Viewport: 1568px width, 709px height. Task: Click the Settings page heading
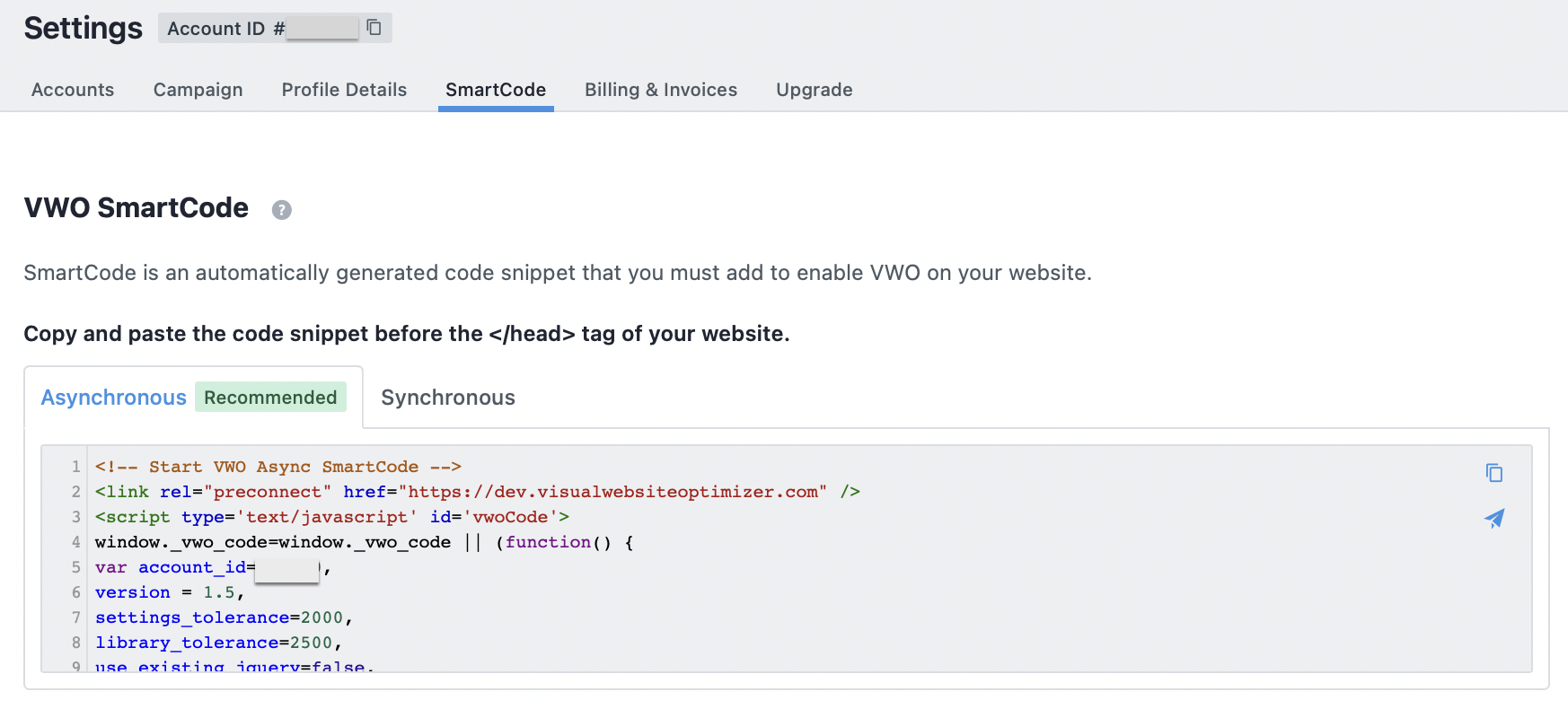(83, 28)
